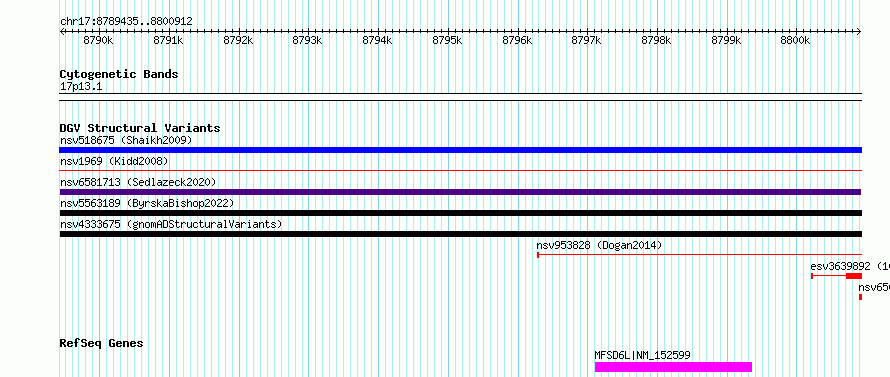Click the partially visible nsv65 label
Image resolution: width=890 pixels, height=377 pixels.
tap(874, 287)
